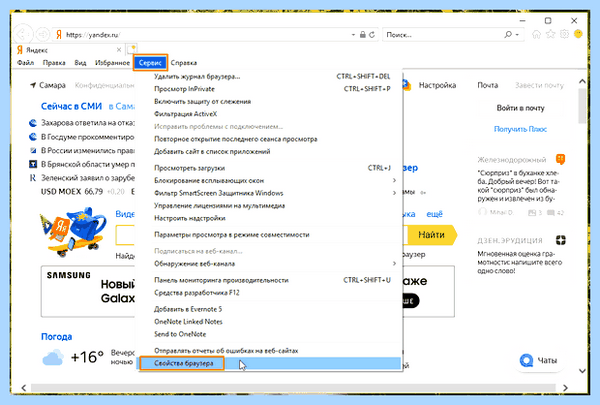Click the ещё link
Viewport: 600px width, 405px height.
click(x=434, y=214)
